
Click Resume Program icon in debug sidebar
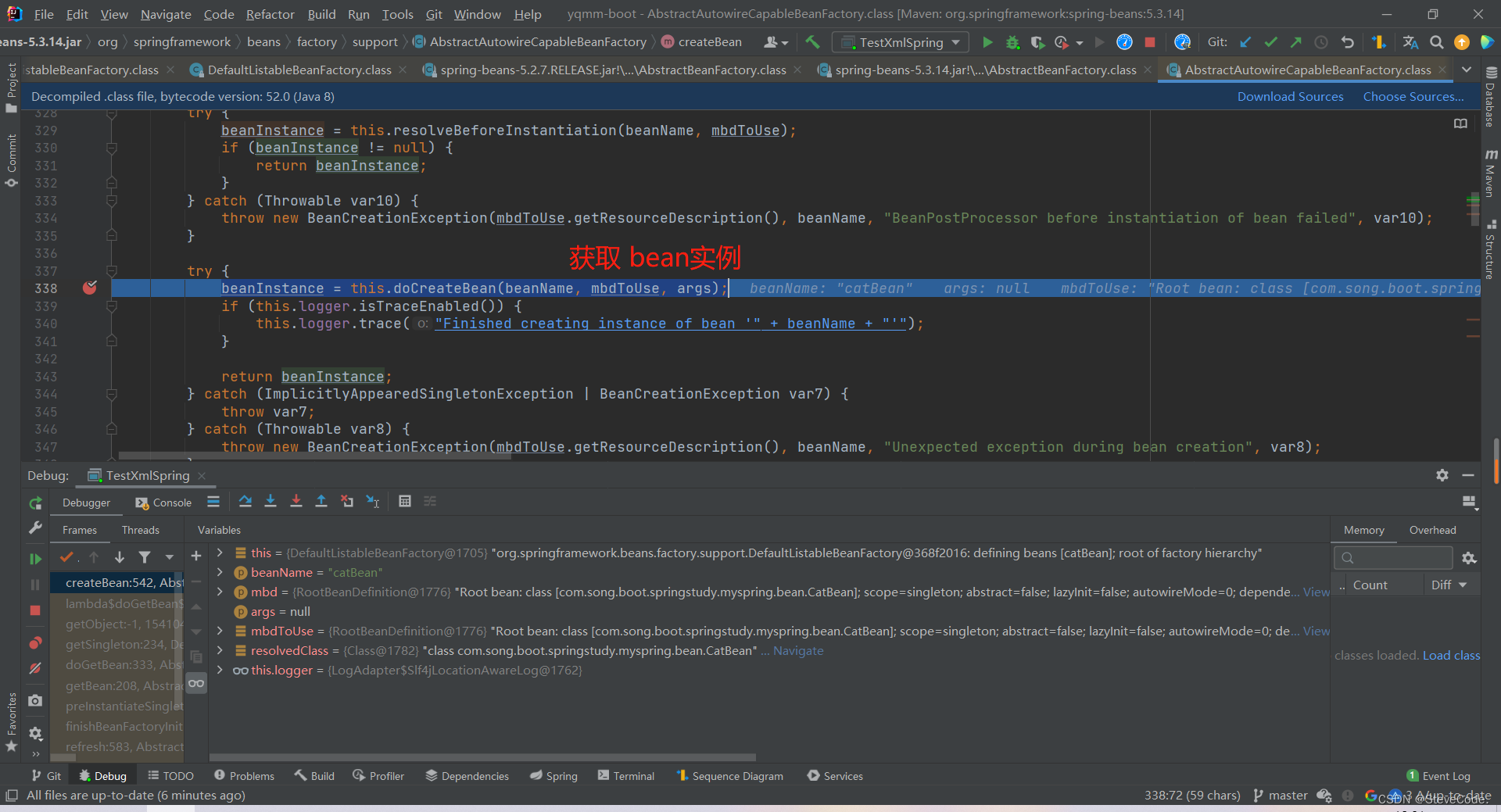[x=35, y=559]
